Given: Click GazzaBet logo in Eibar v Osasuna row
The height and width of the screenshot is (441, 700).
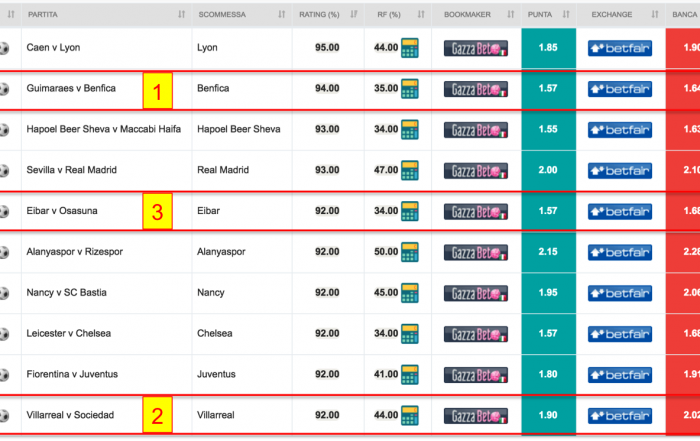Looking at the screenshot, I should point(475,212).
